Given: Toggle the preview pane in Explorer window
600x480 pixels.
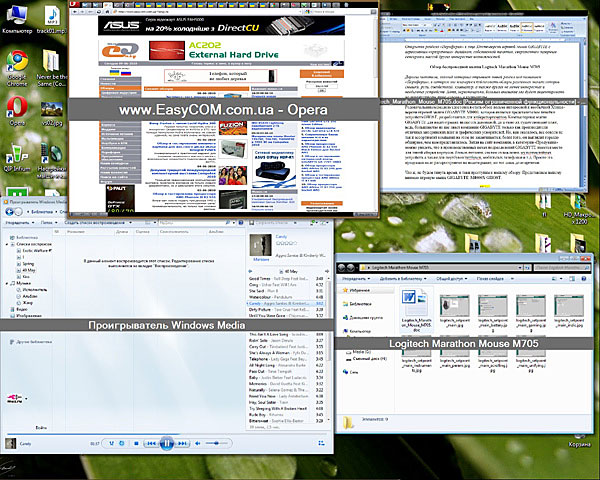Looking at the screenshot, I should tap(572, 279).
